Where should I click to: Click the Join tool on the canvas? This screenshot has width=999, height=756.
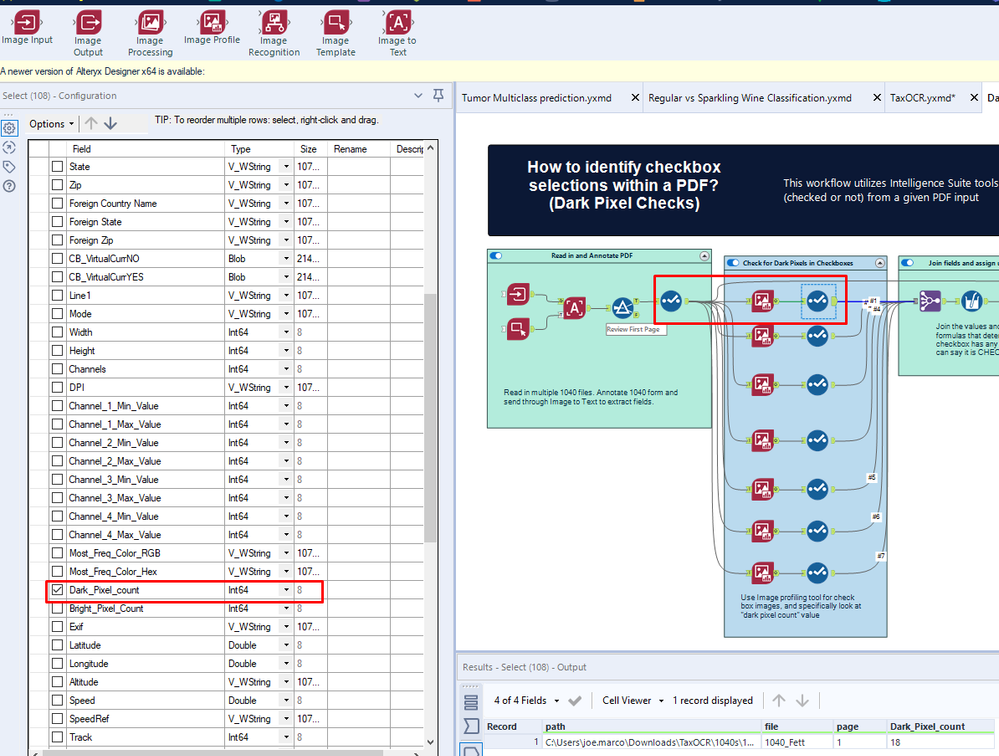[x=930, y=301]
